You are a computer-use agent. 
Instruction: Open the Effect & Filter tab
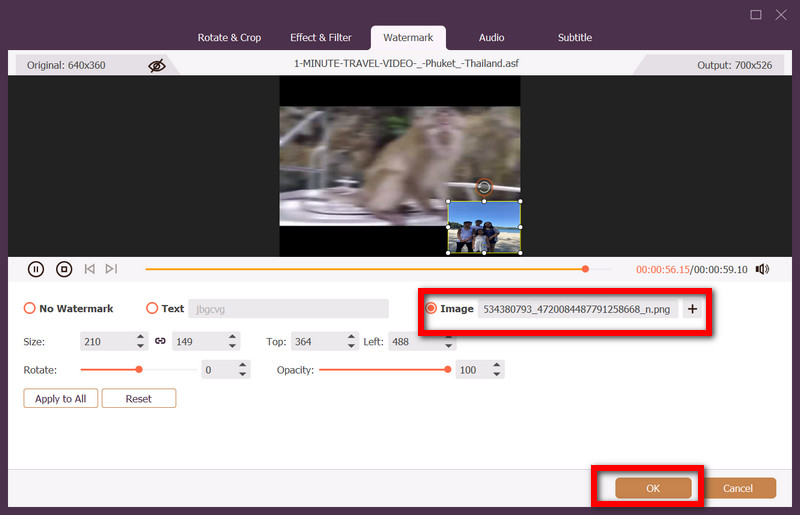321,38
